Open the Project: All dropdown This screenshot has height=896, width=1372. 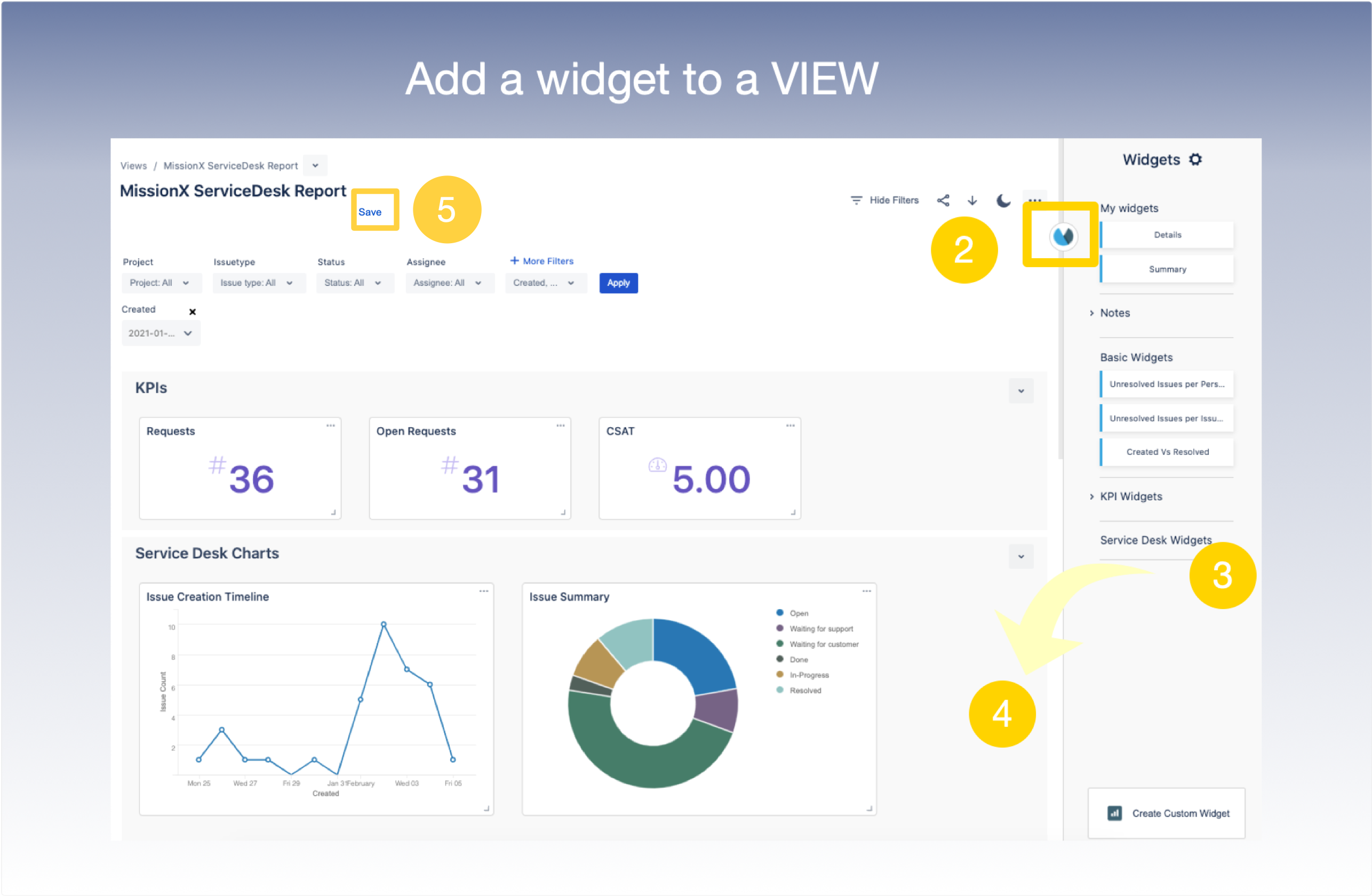coord(161,282)
